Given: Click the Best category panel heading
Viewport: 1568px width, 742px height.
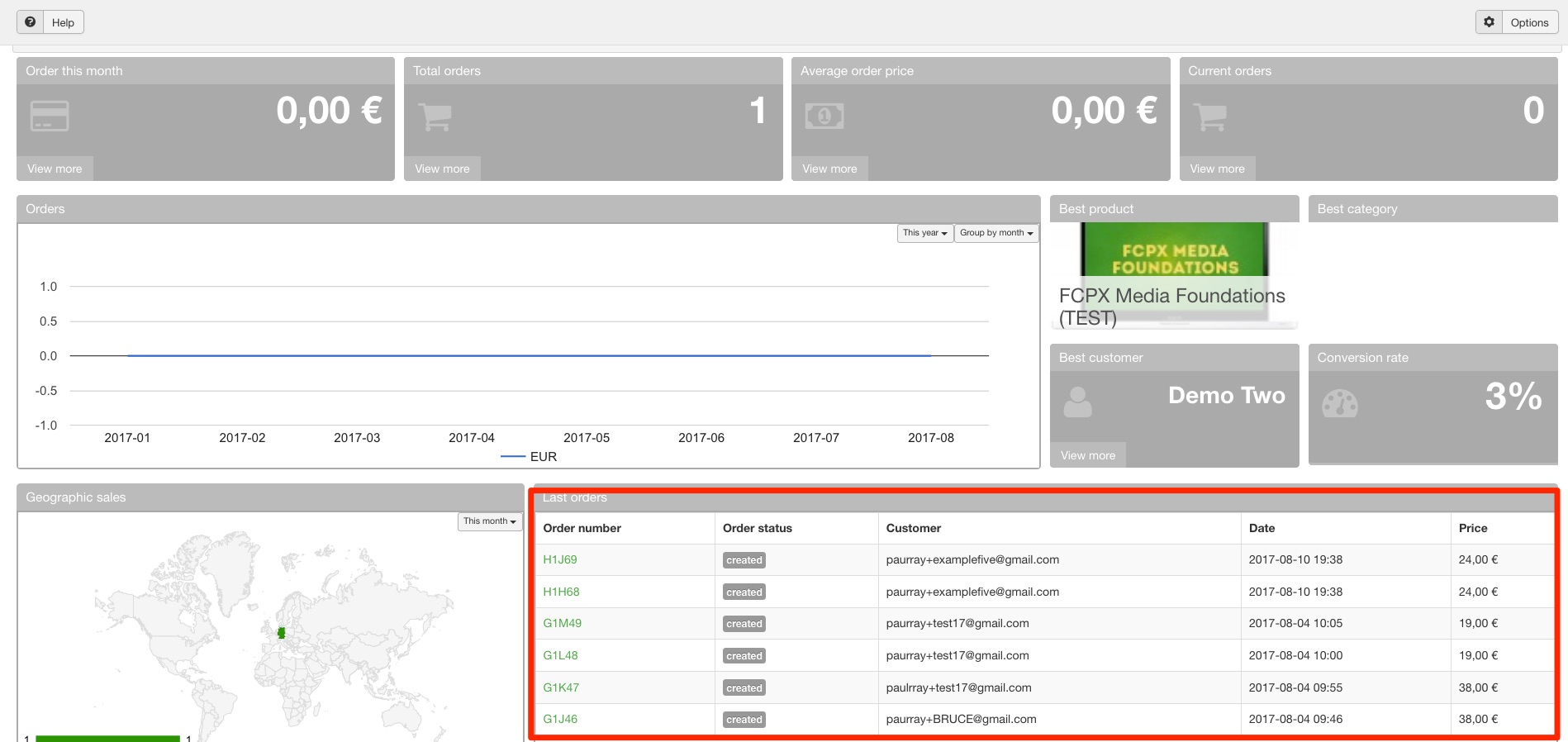Looking at the screenshot, I should coord(1357,209).
